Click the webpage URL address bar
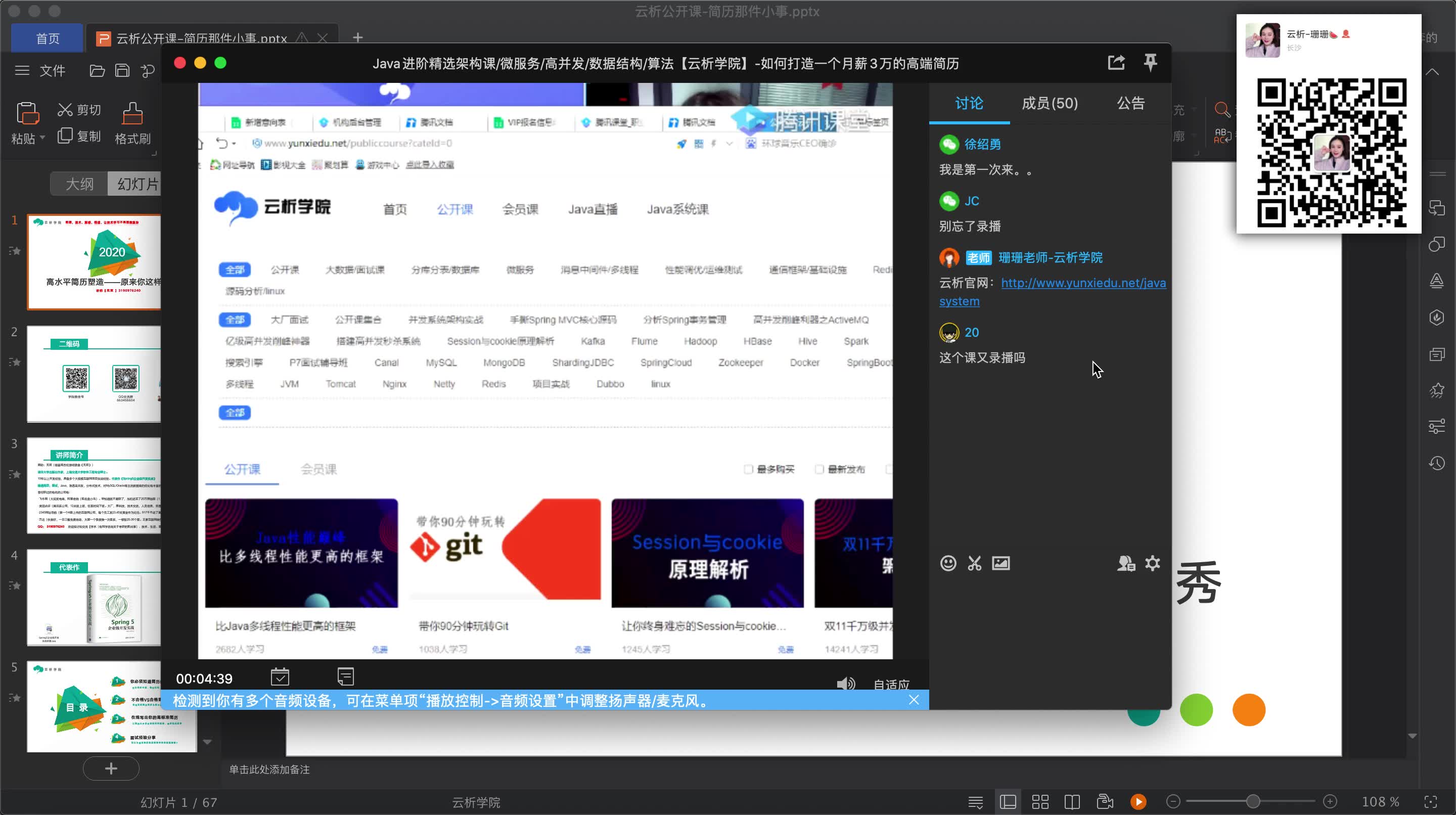 (x=358, y=144)
